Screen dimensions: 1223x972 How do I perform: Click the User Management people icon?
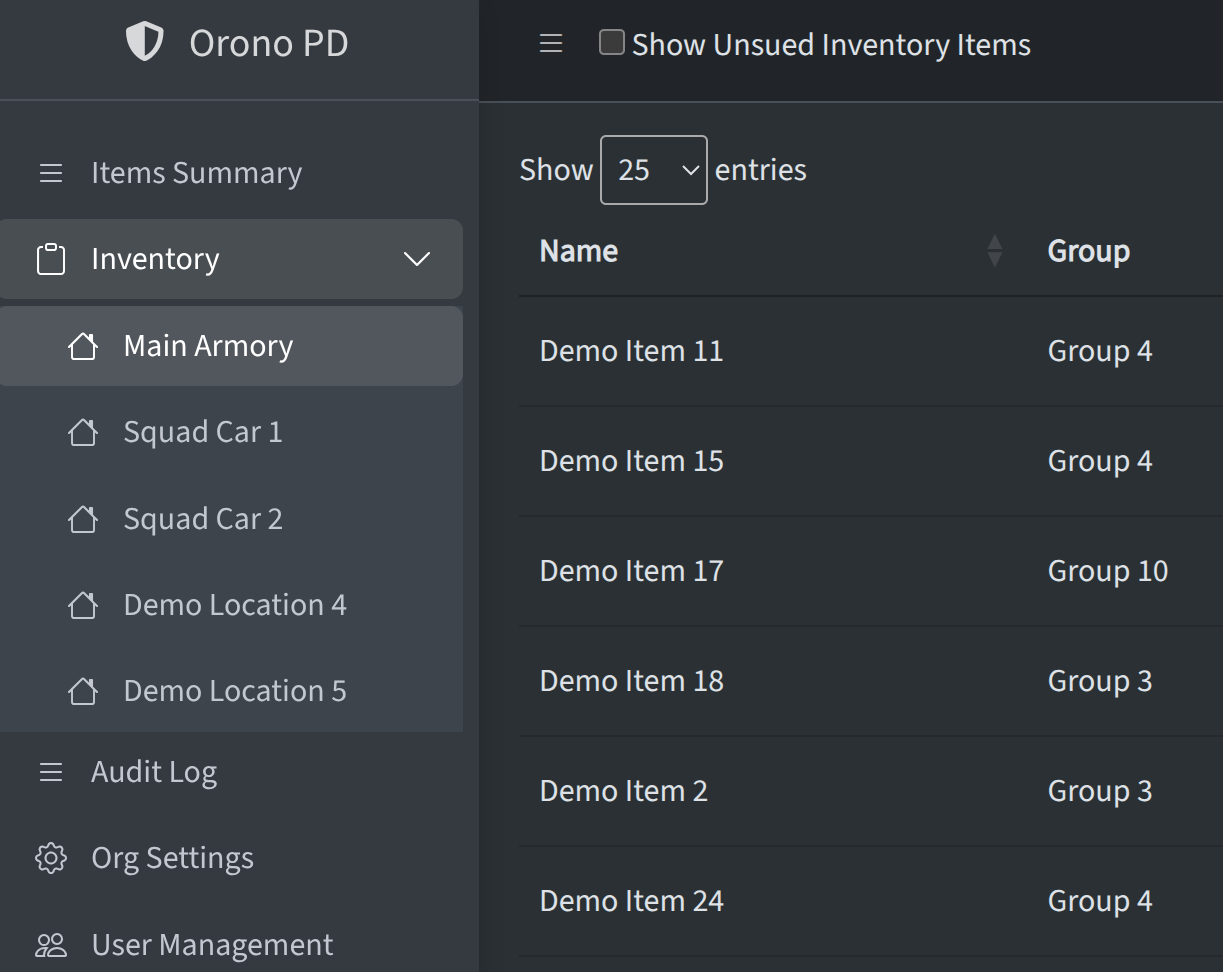(x=51, y=945)
